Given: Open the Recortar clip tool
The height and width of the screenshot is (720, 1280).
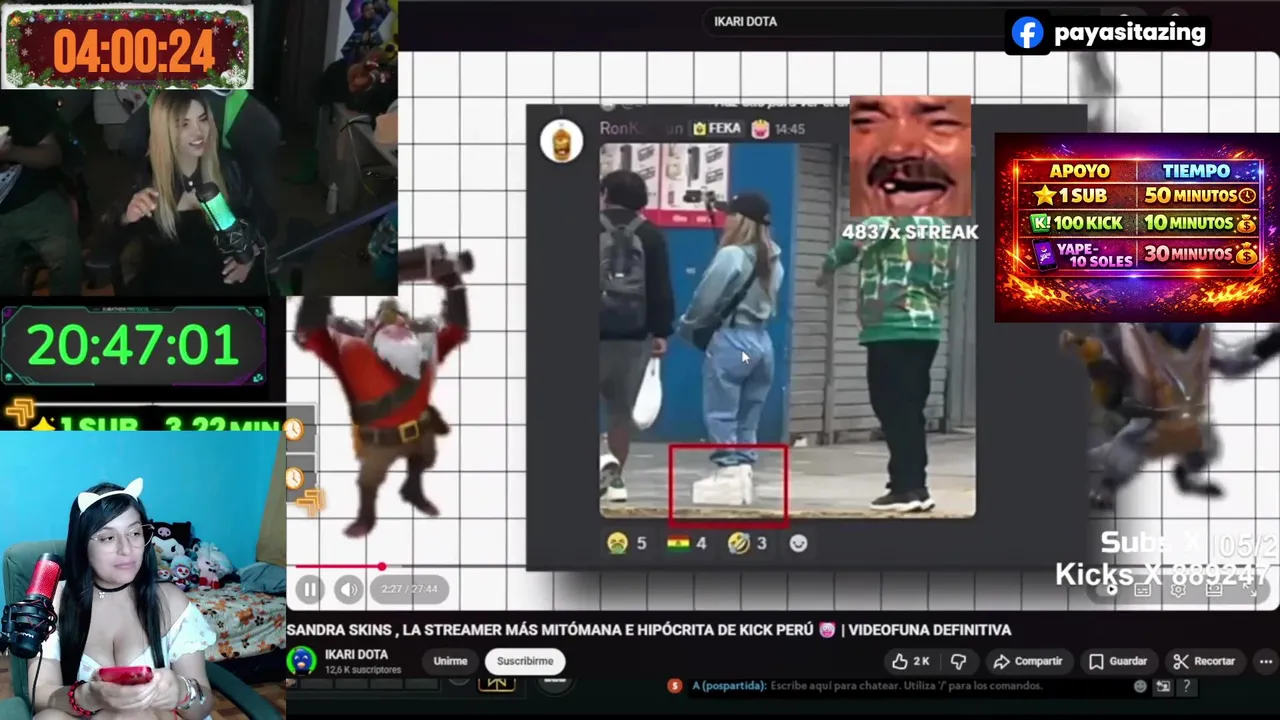Looking at the screenshot, I should 1204,661.
